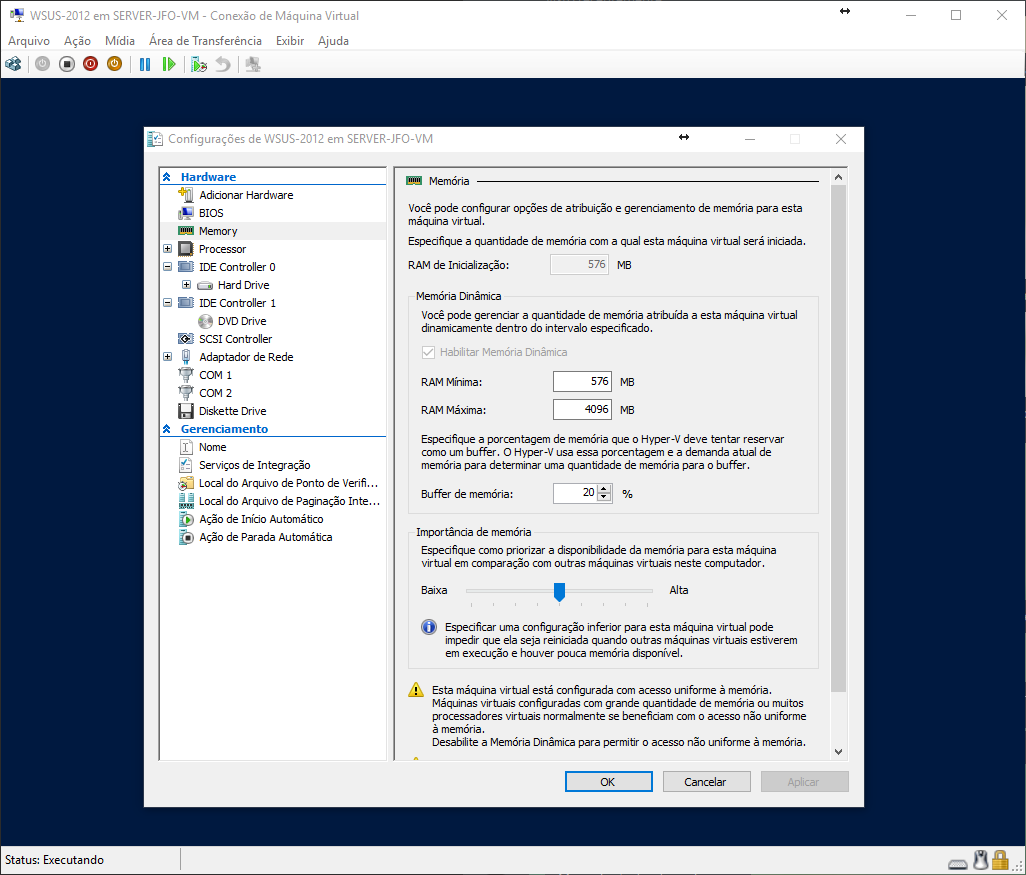Screen dimensions: 1026x875
Task: Reset the VM with the green play-bar icon
Action: pos(169,64)
